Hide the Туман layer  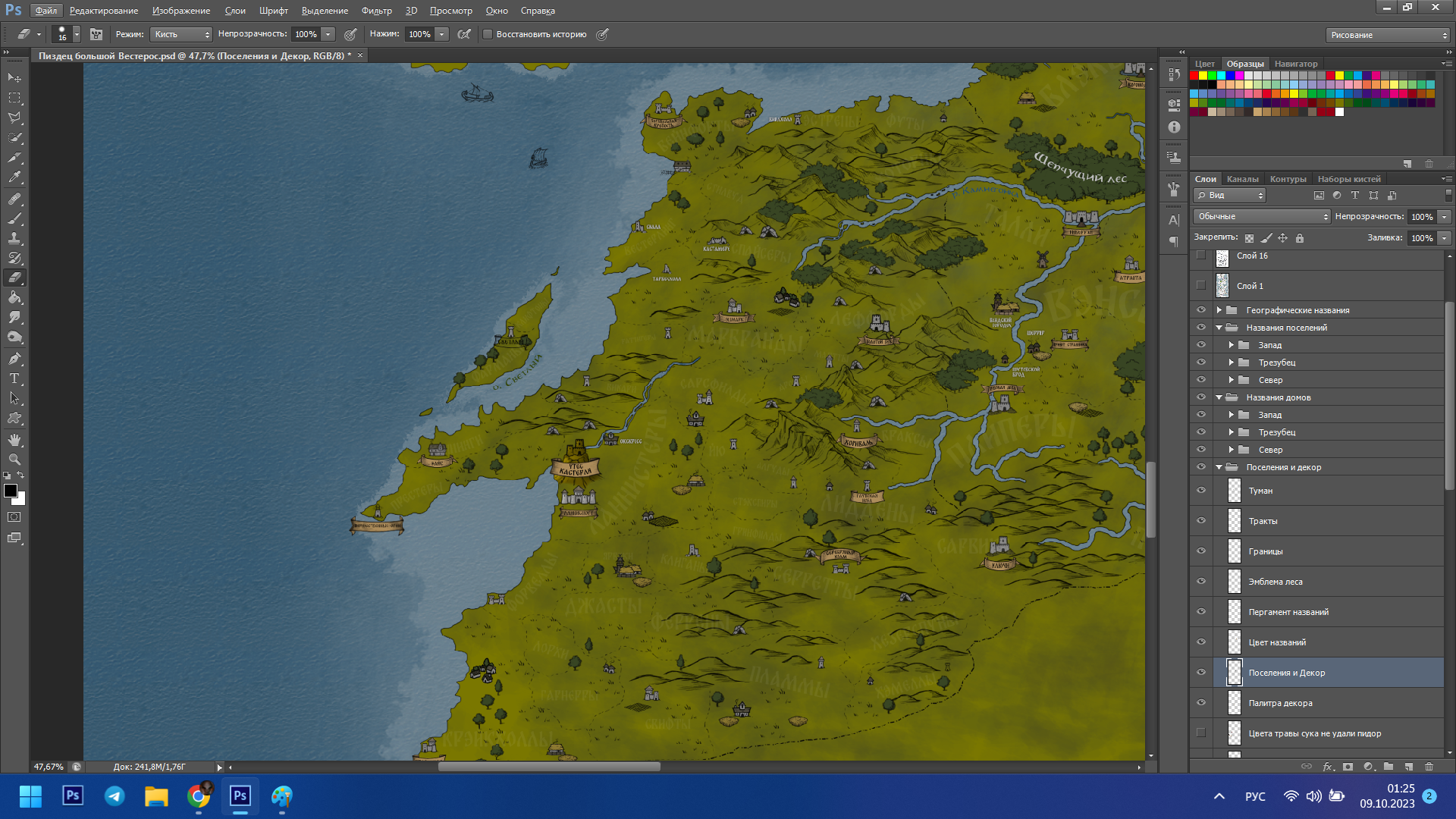click(x=1200, y=490)
